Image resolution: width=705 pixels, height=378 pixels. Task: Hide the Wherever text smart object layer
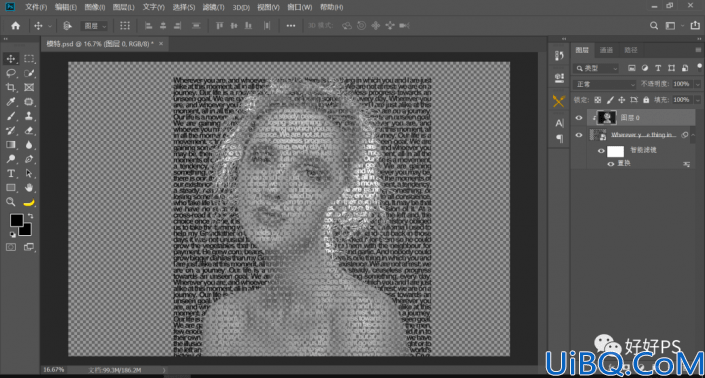click(579, 135)
